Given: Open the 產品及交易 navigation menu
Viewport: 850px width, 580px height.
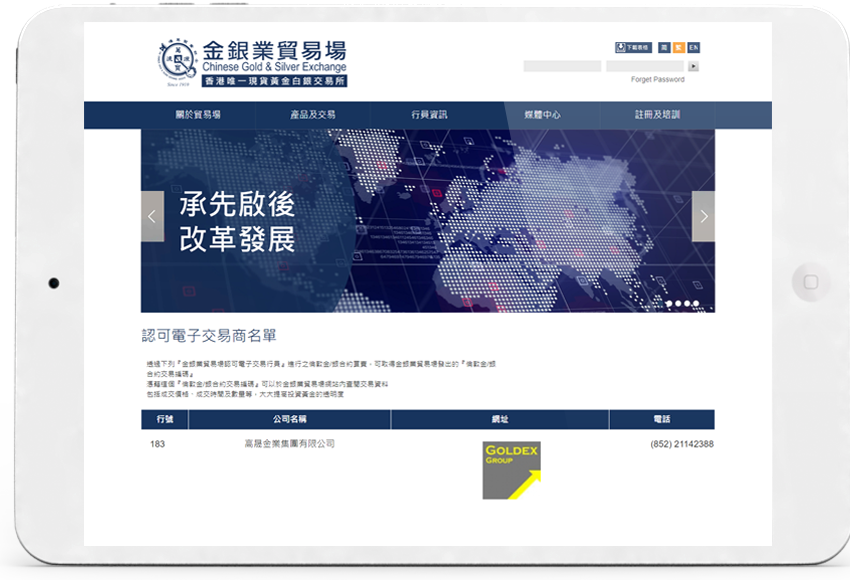Looking at the screenshot, I should coord(313,114).
